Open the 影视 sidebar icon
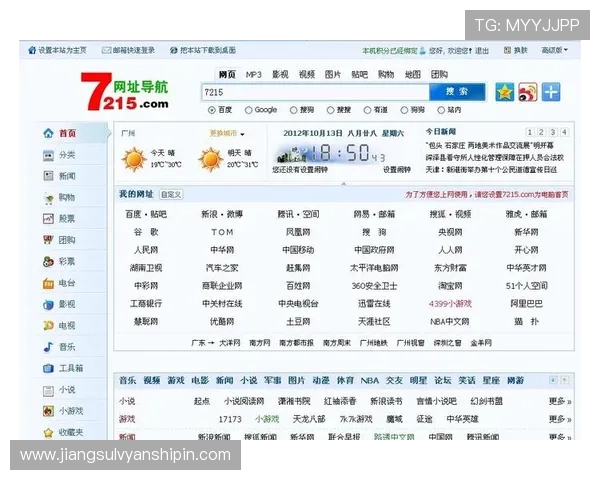The image size is (600, 480). pyautogui.click(x=48, y=305)
